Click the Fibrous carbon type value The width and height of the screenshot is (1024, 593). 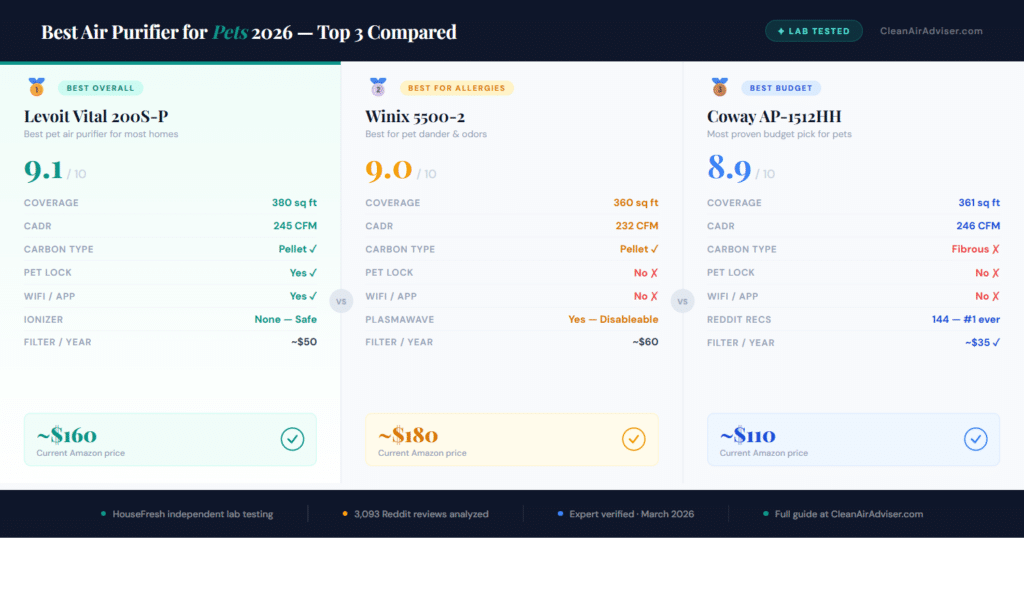point(976,249)
